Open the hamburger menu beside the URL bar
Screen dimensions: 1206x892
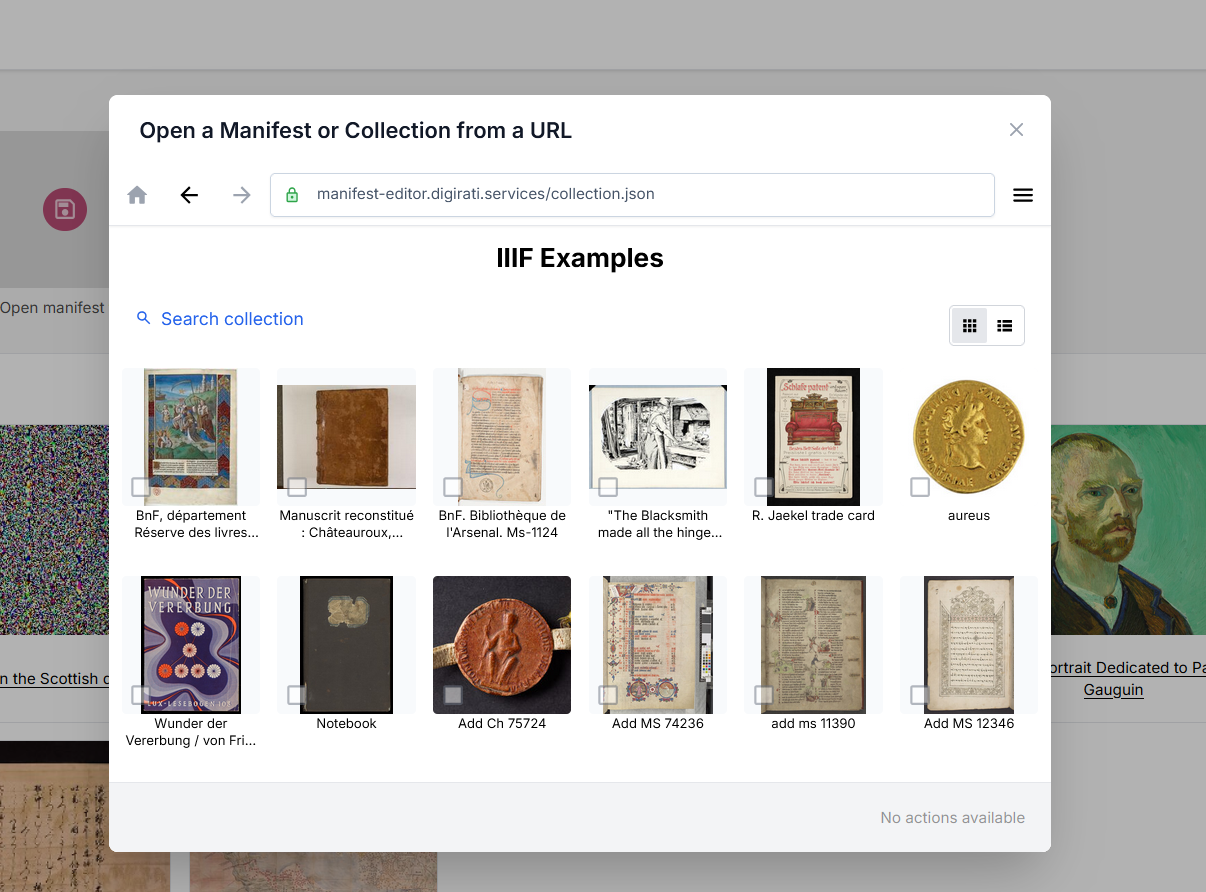(x=1023, y=195)
